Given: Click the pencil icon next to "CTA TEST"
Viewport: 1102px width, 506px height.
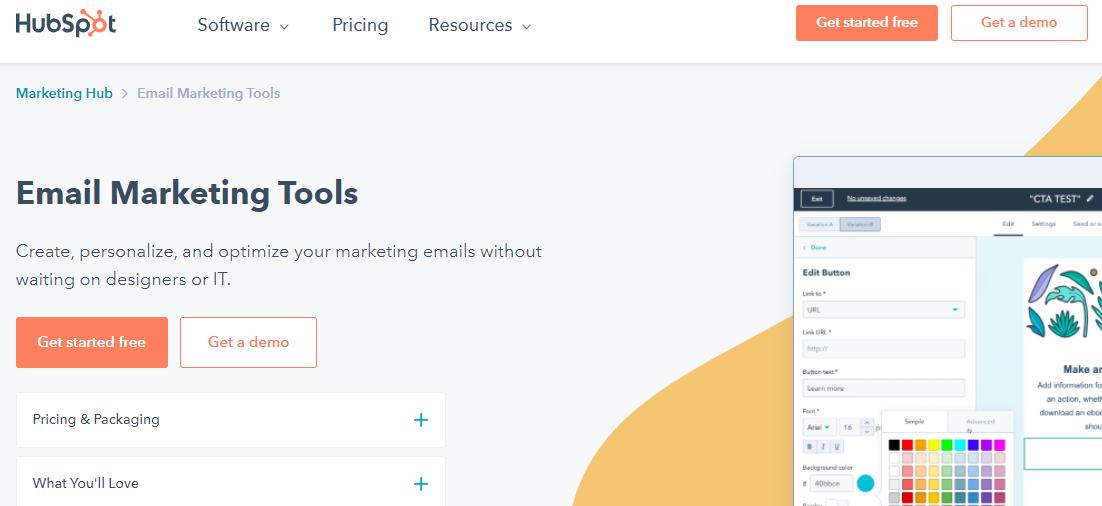Looking at the screenshot, I should coord(1090,199).
